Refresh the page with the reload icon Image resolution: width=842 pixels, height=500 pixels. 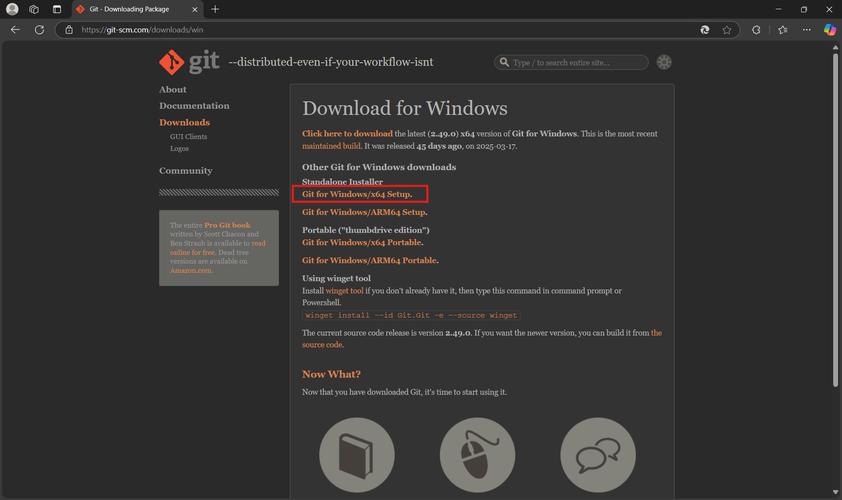[x=39, y=30]
